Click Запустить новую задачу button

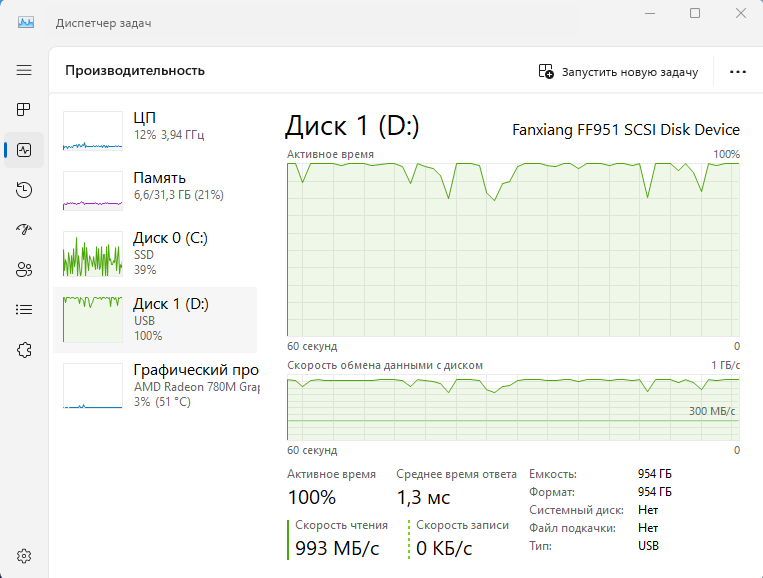(x=617, y=72)
